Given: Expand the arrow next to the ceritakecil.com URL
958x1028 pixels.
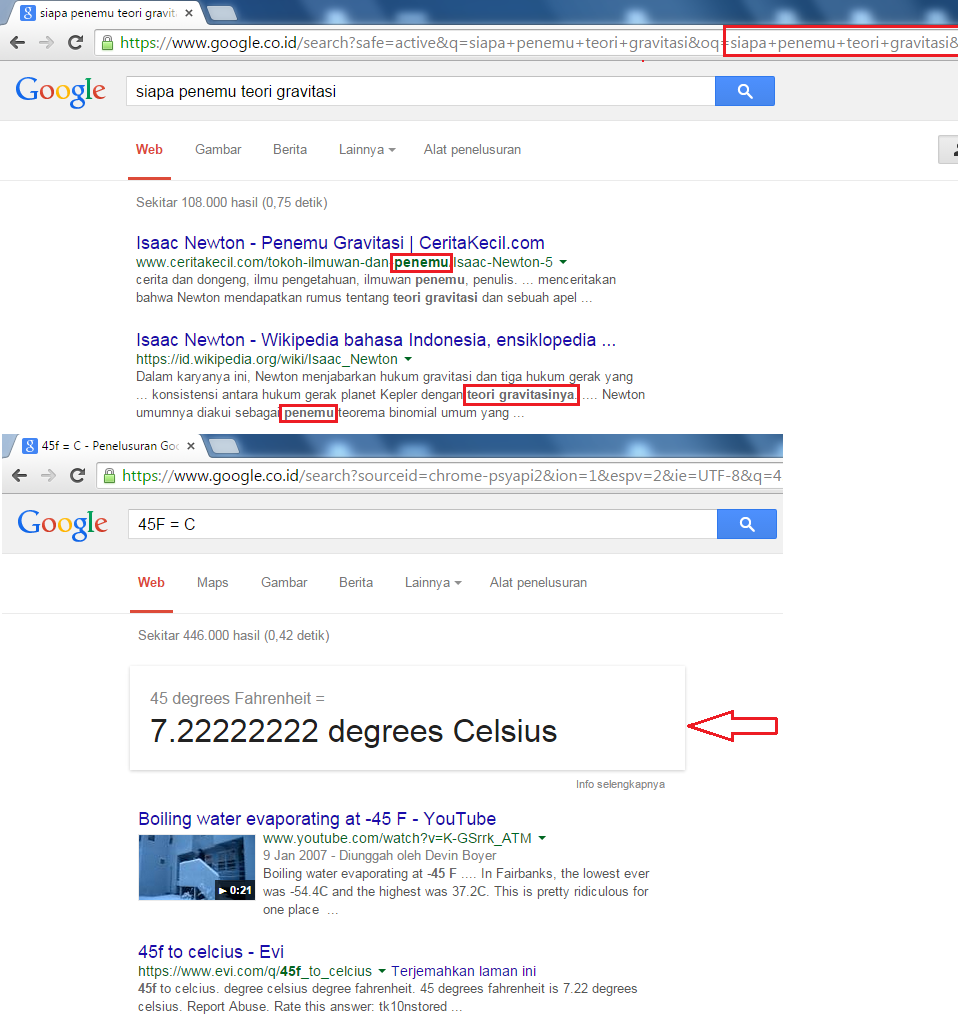Looking at the screenshot, I should coord(563,262).
